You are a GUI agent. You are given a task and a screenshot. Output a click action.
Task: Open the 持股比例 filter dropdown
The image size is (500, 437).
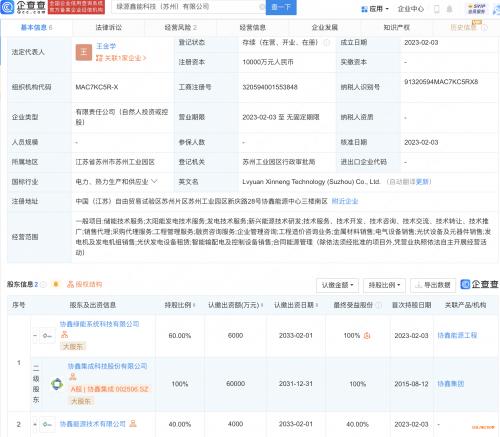(x=384, y=285)
